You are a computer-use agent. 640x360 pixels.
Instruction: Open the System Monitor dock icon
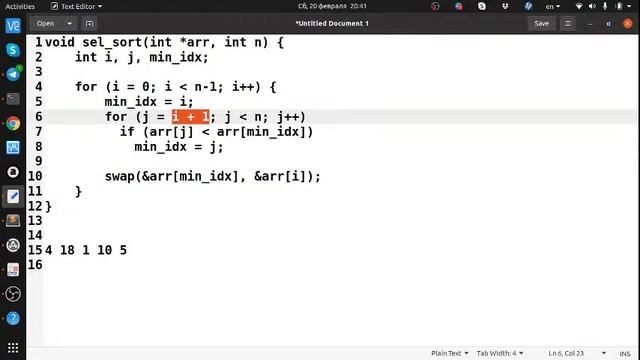point(13,147)
